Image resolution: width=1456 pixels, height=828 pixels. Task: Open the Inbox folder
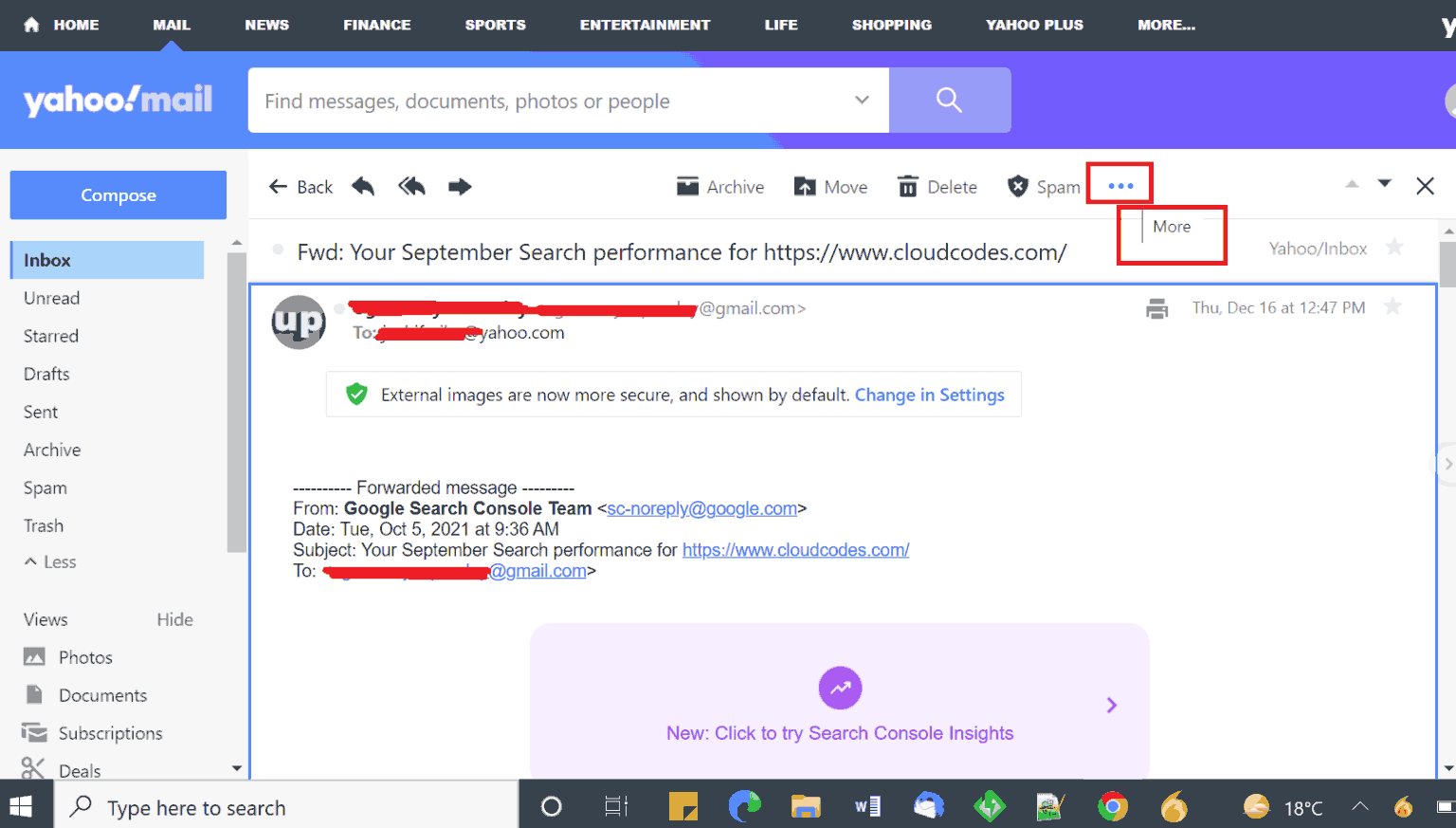107,260
